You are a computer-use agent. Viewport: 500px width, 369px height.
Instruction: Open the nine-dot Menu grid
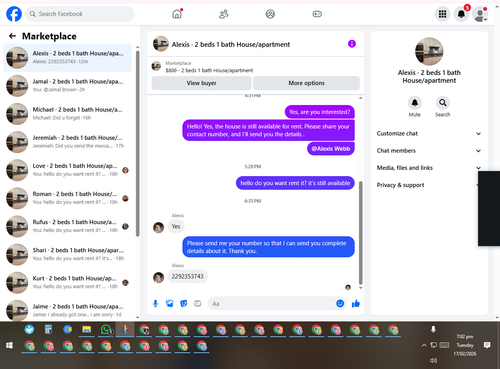(x=442, y=14)
